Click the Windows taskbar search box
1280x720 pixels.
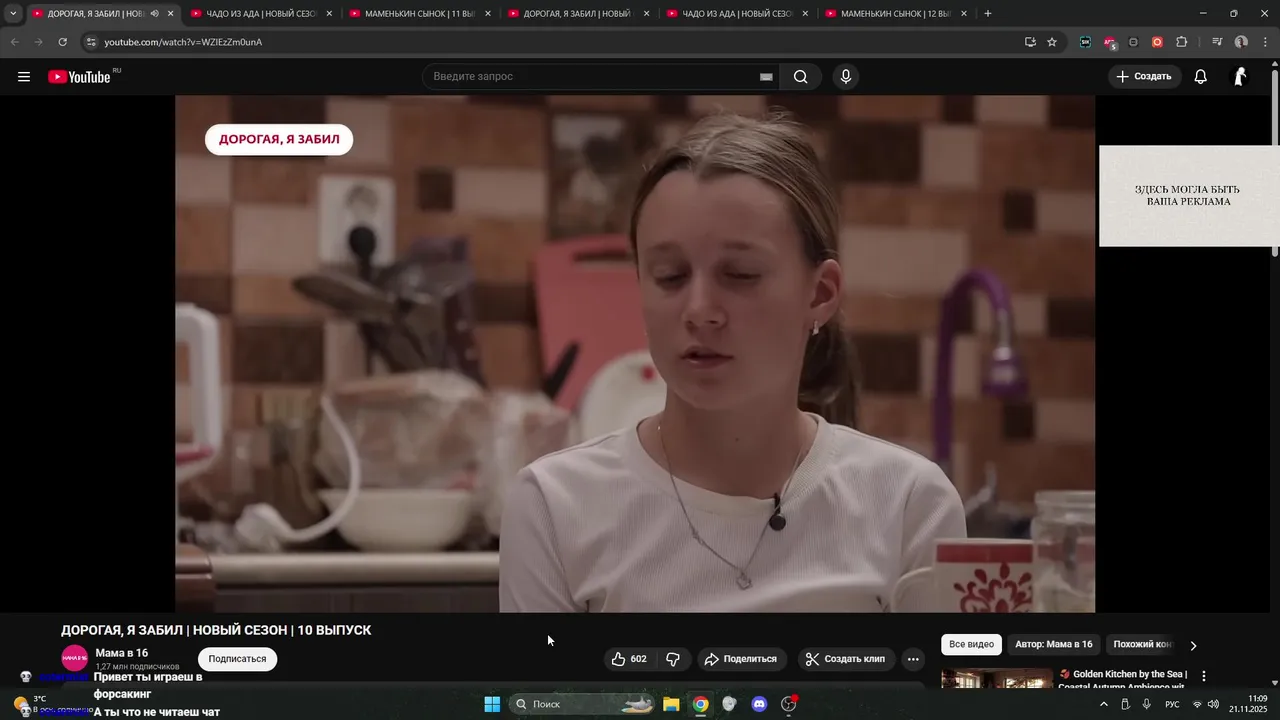[582, 704]
